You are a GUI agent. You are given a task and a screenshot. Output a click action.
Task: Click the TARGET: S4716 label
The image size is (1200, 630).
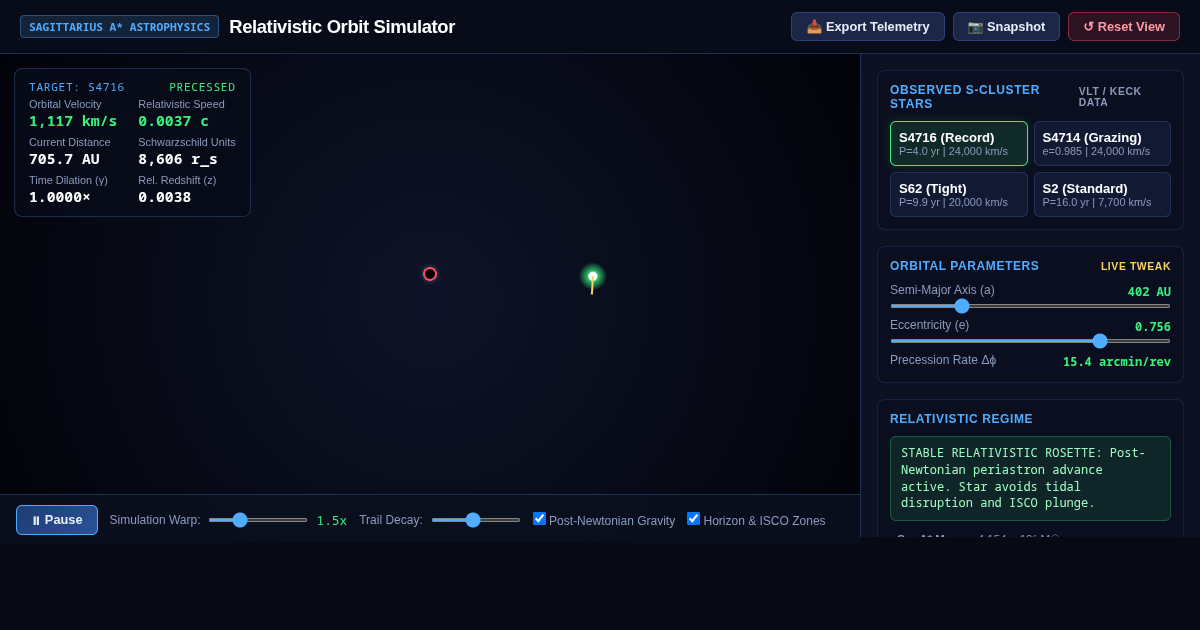pyautogui.click(x=77, y=87)
